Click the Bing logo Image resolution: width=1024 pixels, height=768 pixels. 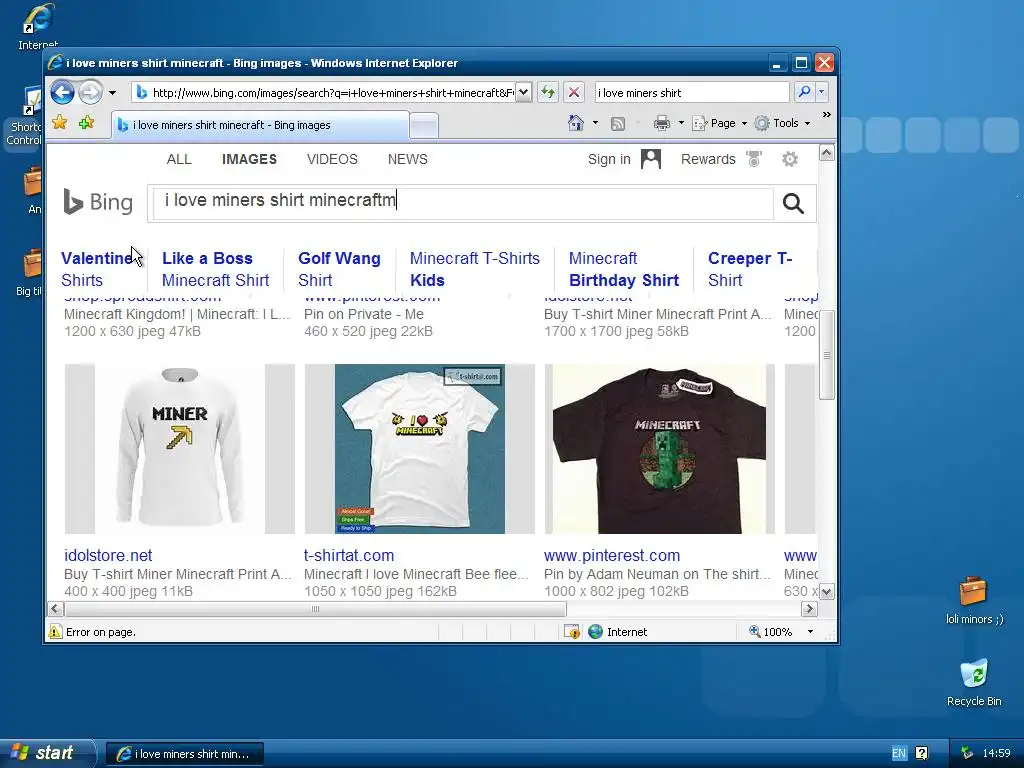98,202
